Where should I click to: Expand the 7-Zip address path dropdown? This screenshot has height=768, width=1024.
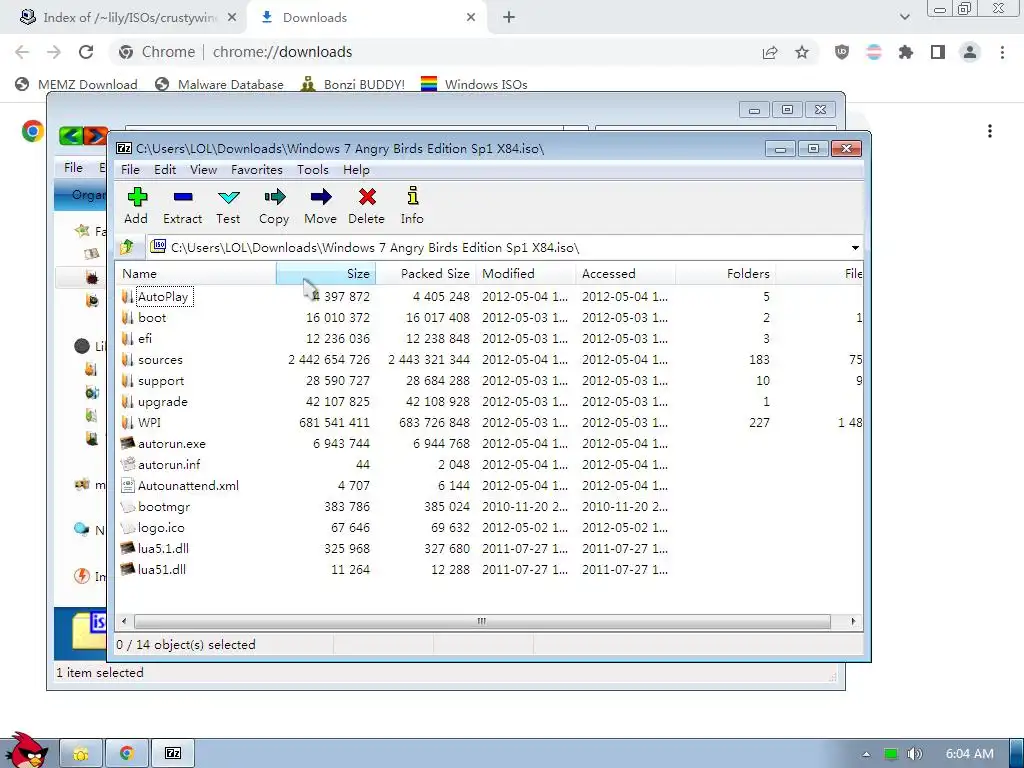[x=855, y=248]
